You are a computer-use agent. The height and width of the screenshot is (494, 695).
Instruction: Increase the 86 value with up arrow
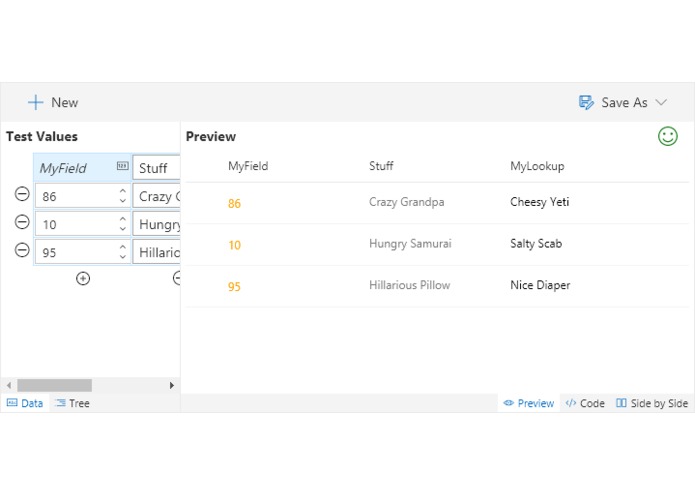click(x=123, y=191)
